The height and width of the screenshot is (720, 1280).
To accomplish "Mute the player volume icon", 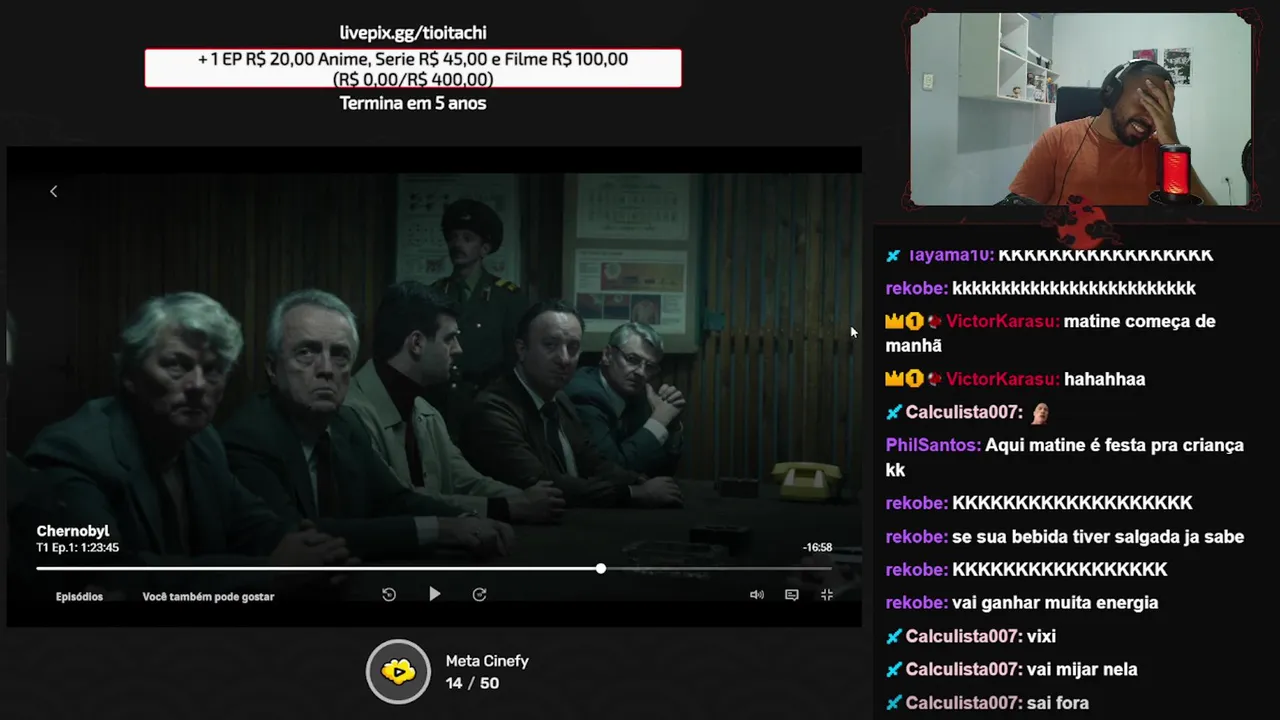I will pos(757,594).
